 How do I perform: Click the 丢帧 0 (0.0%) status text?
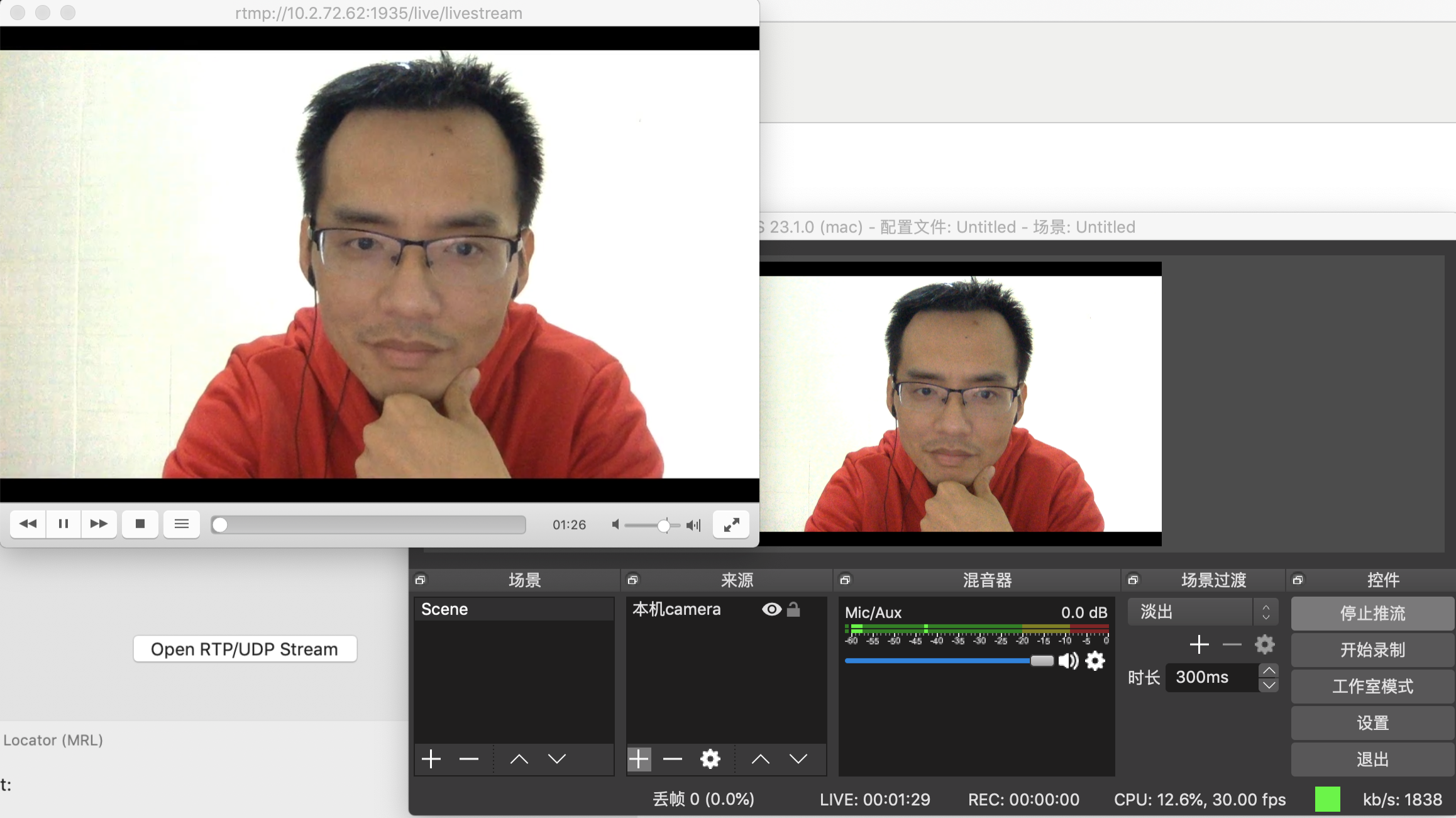[703, 799]
